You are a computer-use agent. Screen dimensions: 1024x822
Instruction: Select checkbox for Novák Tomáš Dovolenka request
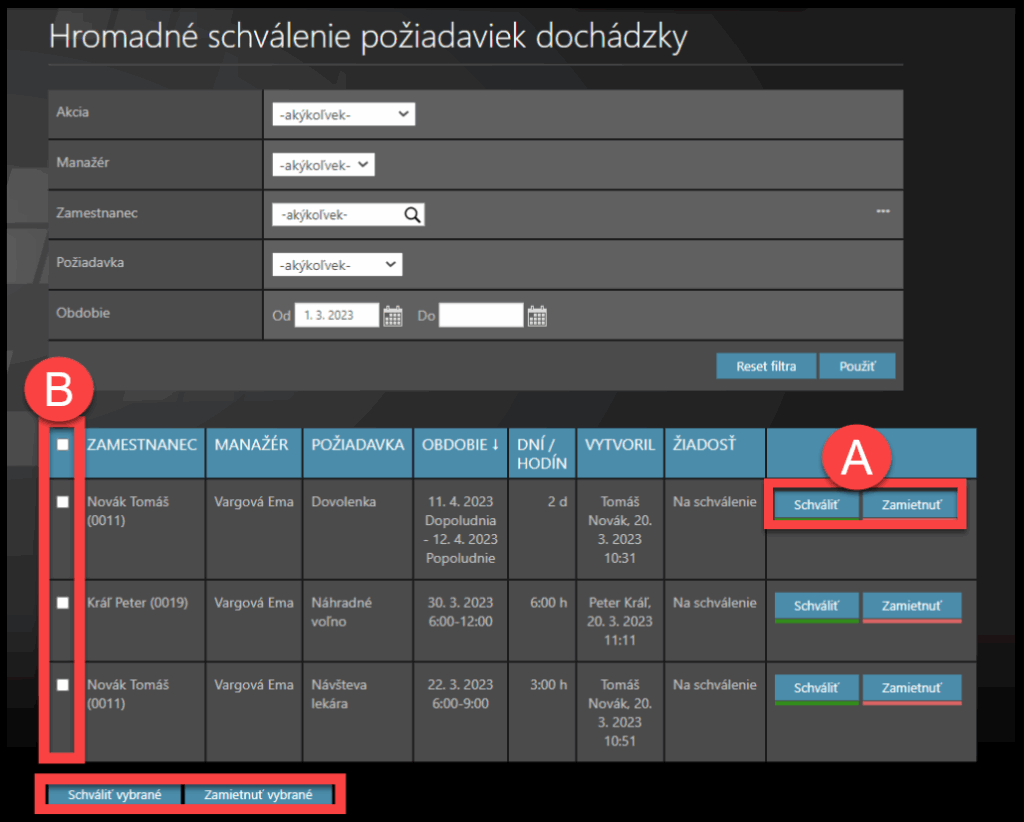(63, 502)
